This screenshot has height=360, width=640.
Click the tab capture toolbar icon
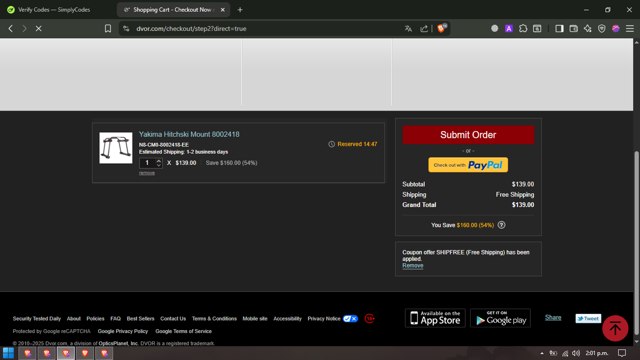point(537,29)
